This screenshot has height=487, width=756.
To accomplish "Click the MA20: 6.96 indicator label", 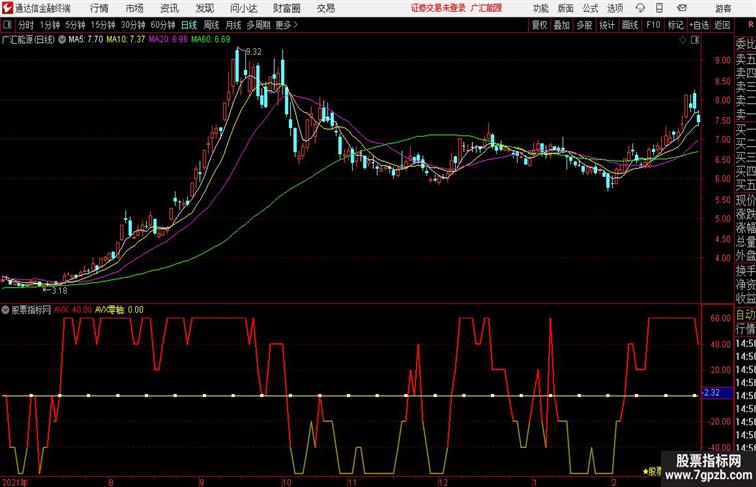I will tap(168, 40).
